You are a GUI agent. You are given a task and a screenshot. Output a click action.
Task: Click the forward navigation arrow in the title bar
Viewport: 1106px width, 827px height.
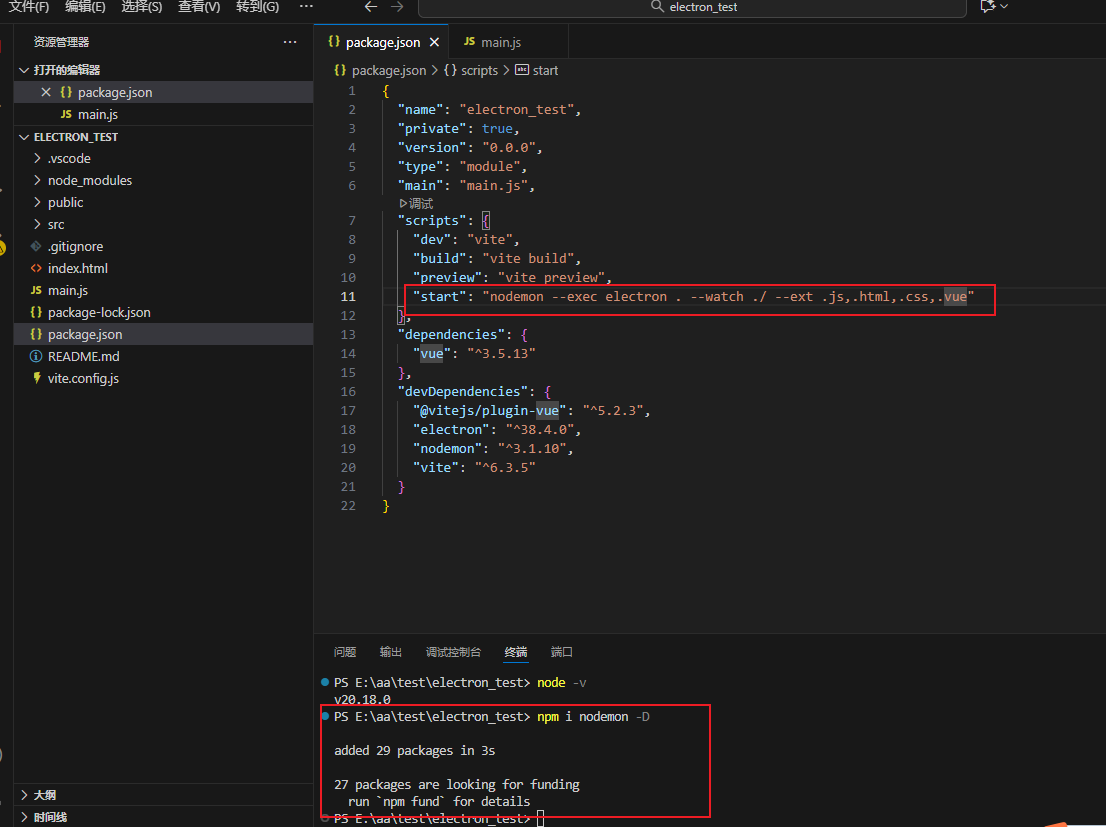(x=397, y=6)
